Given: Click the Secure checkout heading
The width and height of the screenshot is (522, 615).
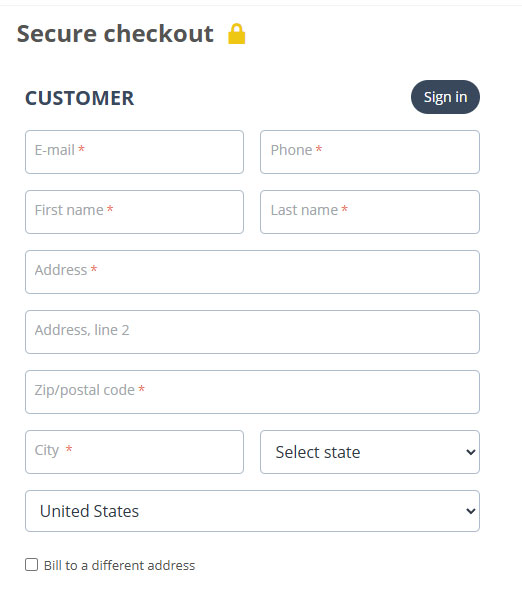Looking at the screenshot, I should coord(115,34).
